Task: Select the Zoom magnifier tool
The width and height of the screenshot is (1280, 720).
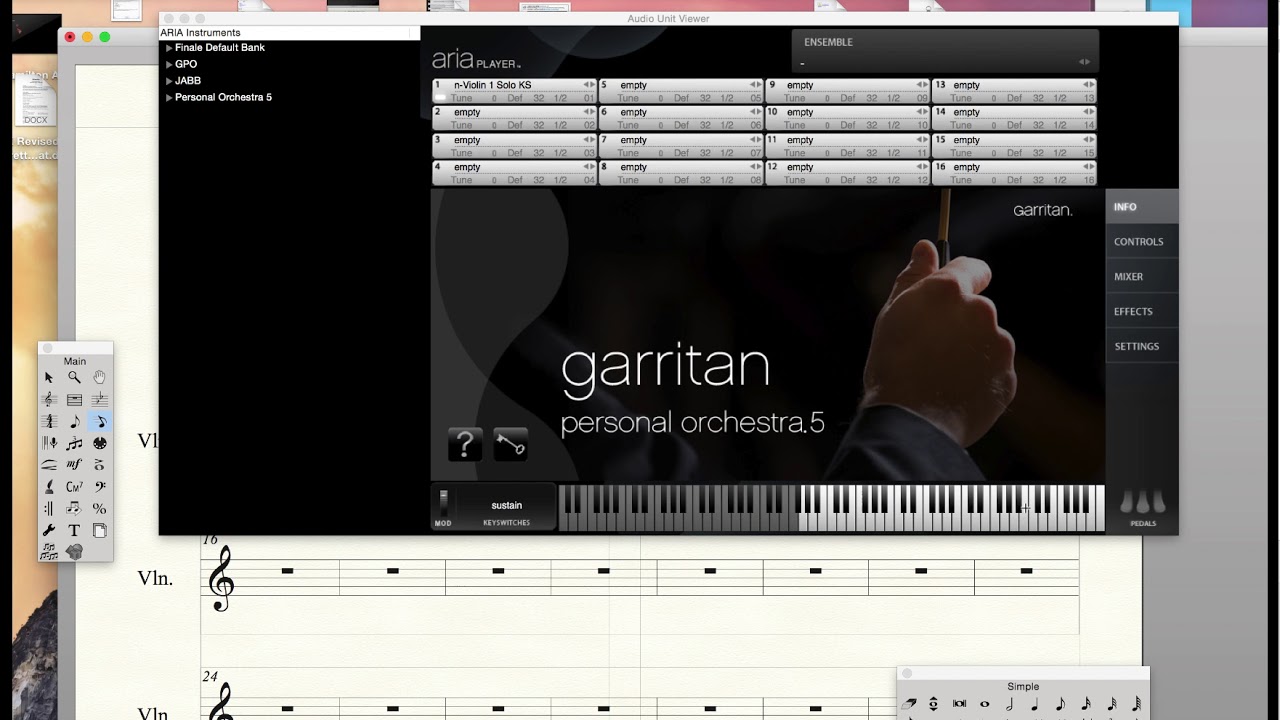Action: 74,377
